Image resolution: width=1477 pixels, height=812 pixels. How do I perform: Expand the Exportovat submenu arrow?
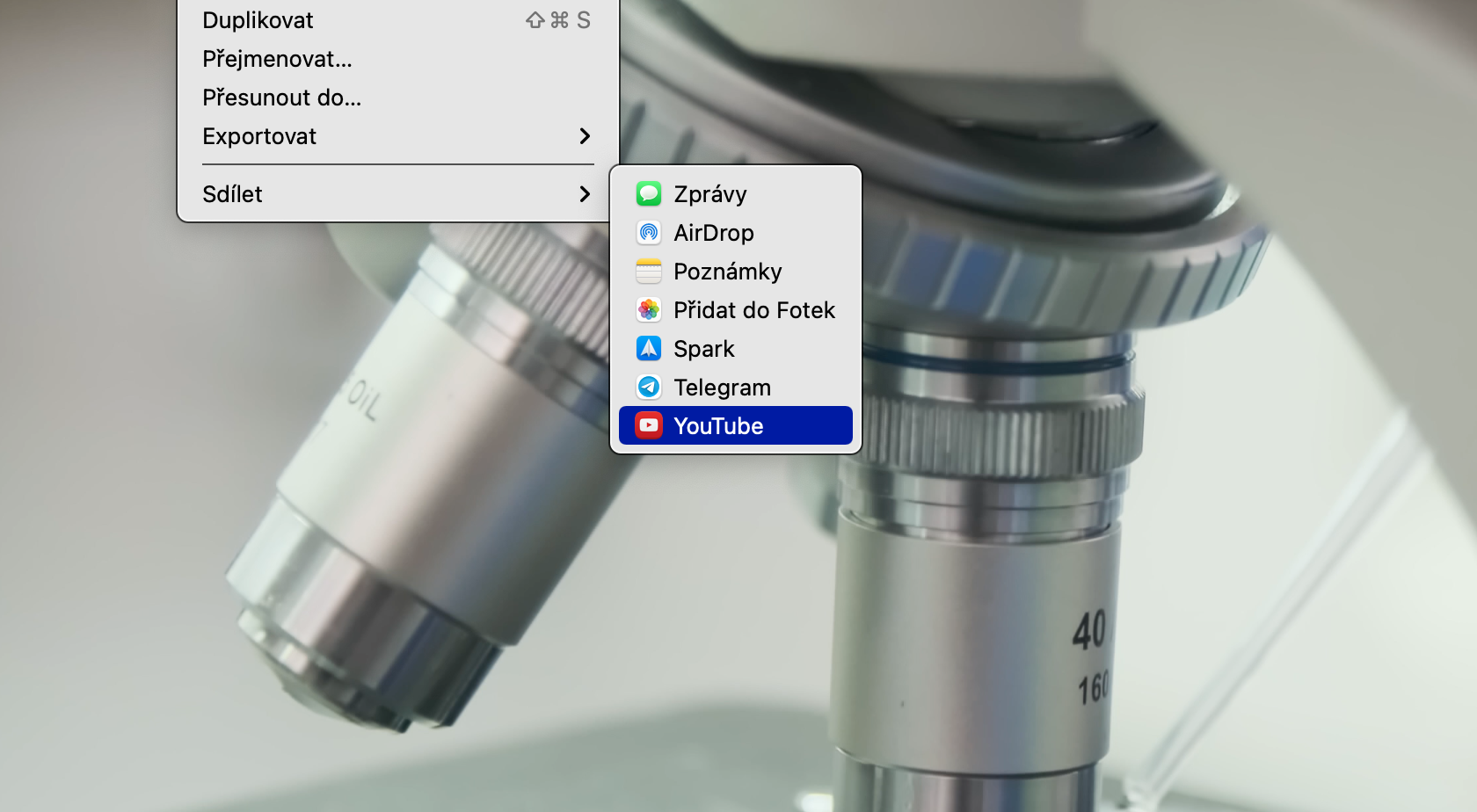click(585, 136)
